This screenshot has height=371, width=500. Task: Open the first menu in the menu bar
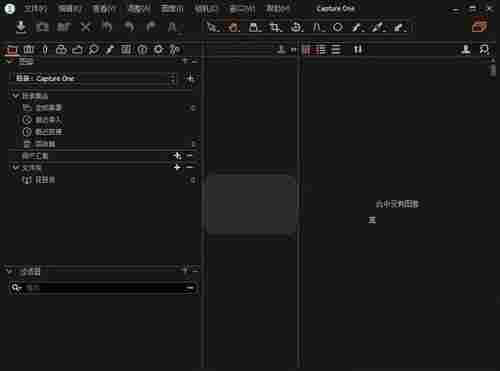coord(36,9)
